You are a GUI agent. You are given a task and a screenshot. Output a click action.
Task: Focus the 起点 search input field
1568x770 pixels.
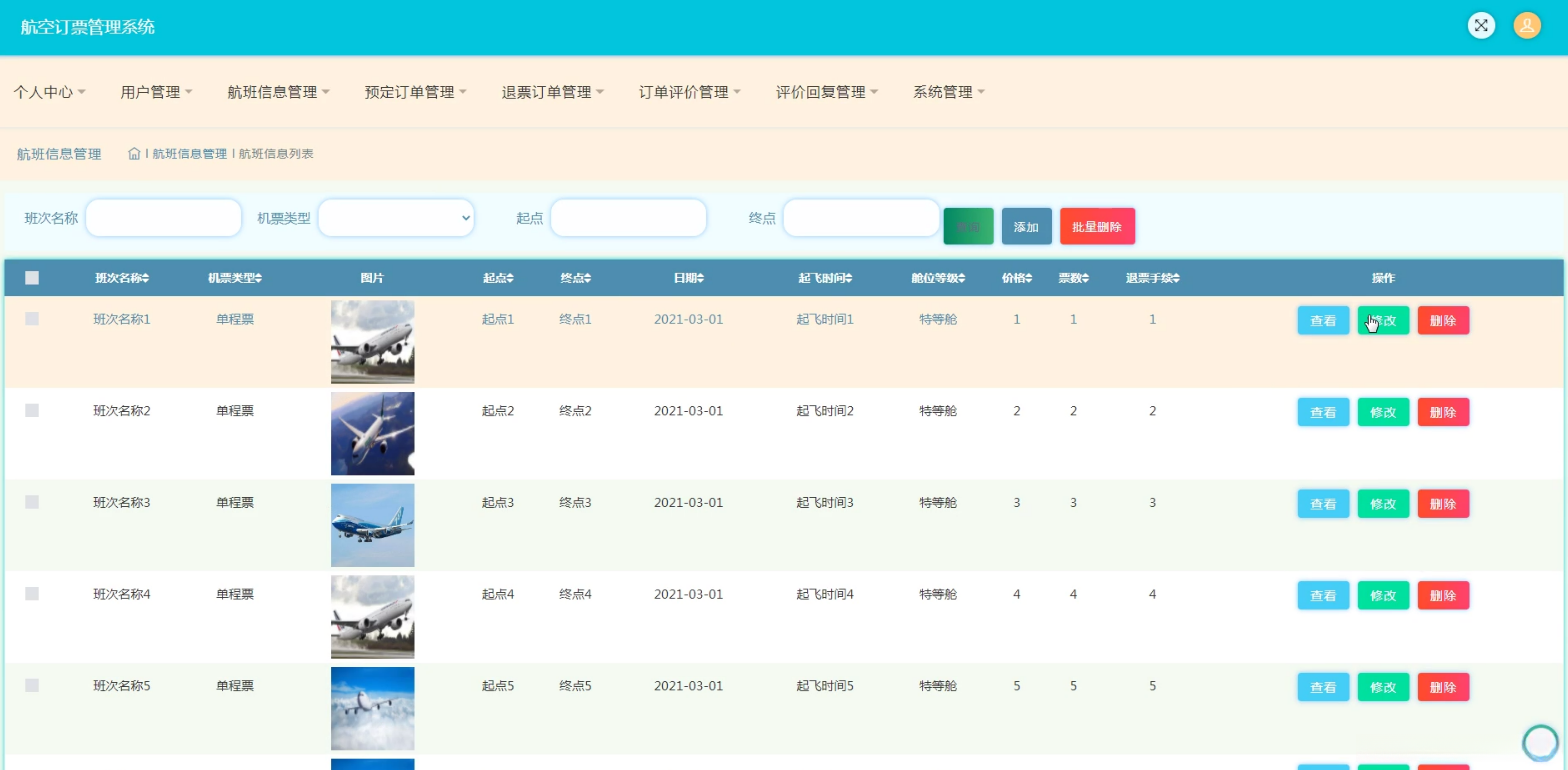click(628, 218)
